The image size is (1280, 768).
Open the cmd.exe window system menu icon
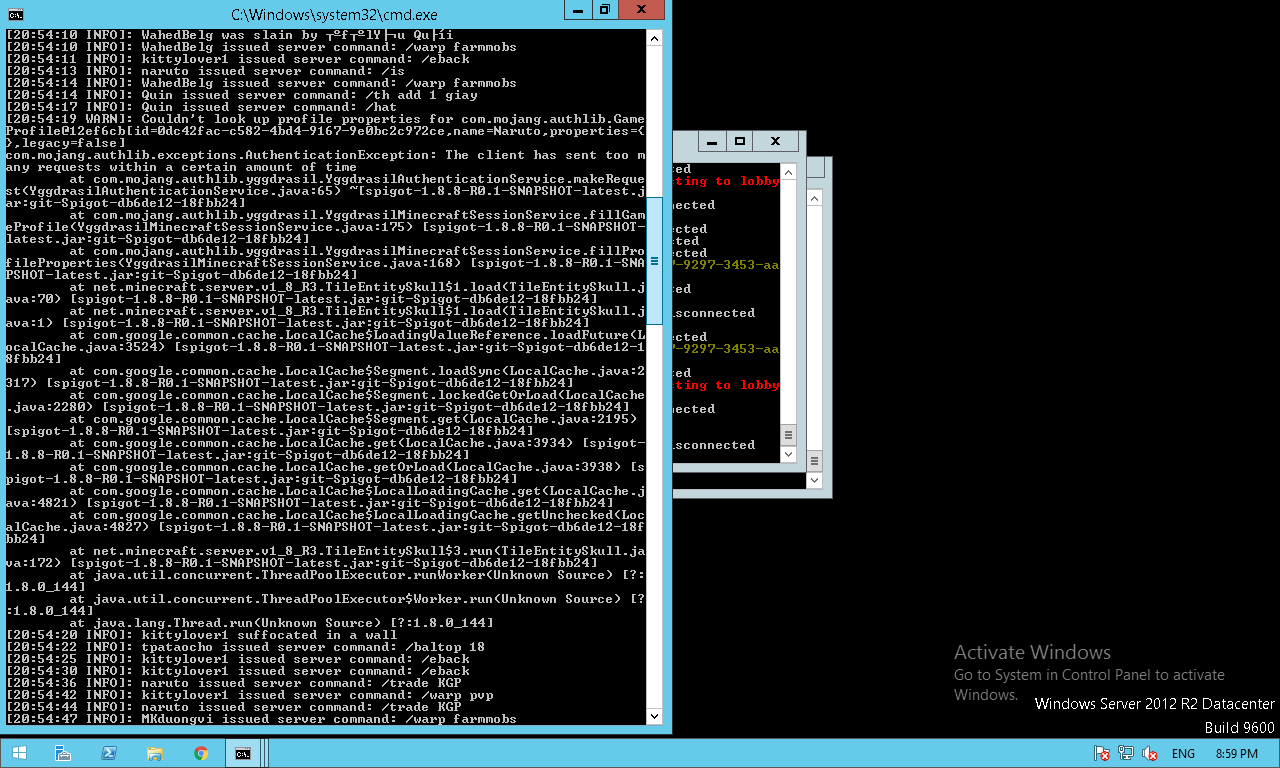coord(16,14)
